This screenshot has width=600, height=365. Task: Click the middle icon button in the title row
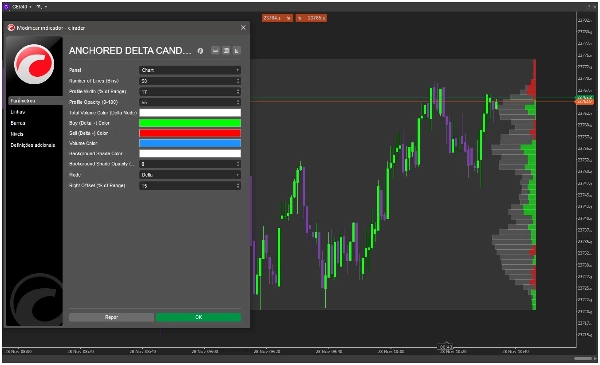point(226,51)
